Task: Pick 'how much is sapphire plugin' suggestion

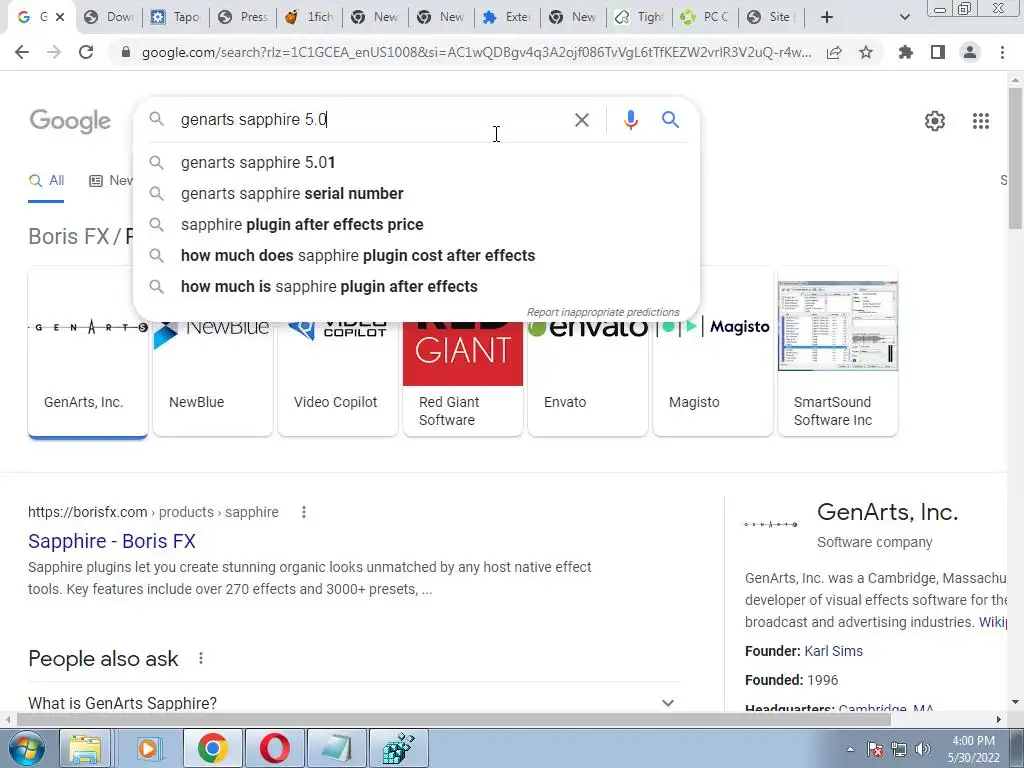Action: tap(417, 287)
